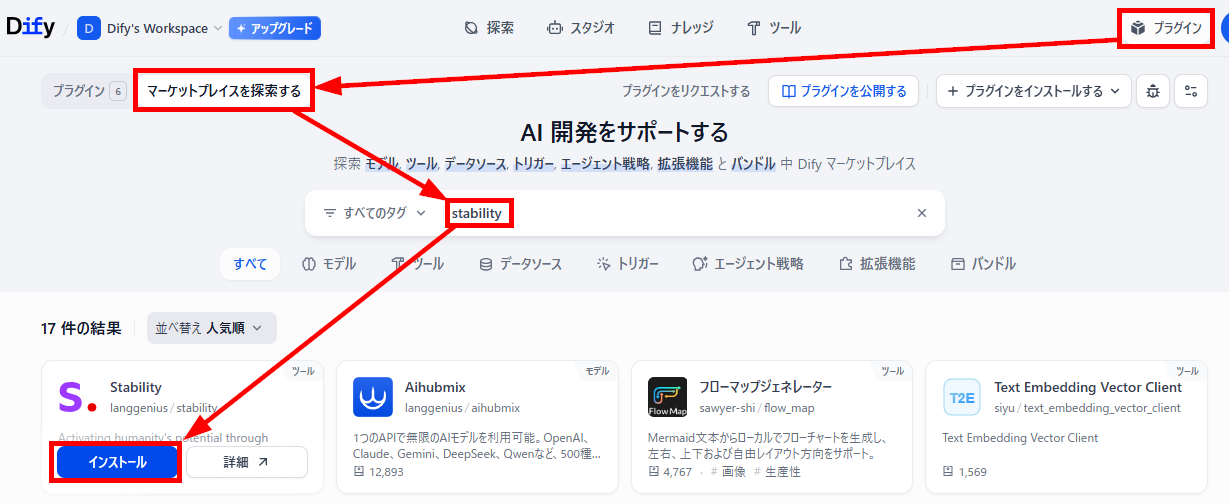Click the Aihubmix plugin logo
Viewport: 1229px width, 504px height.
click(373, 397)
